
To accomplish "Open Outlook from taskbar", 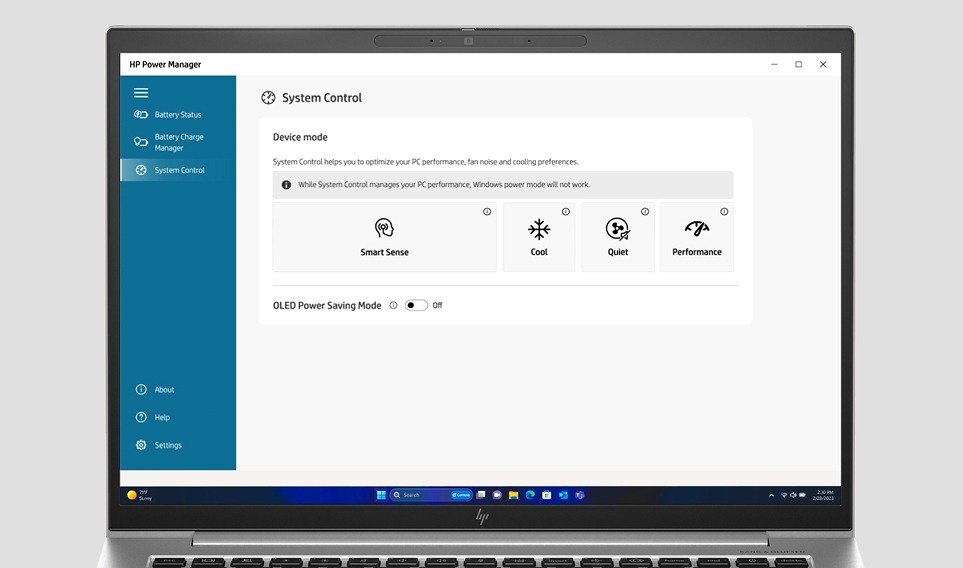I will 563,495.
